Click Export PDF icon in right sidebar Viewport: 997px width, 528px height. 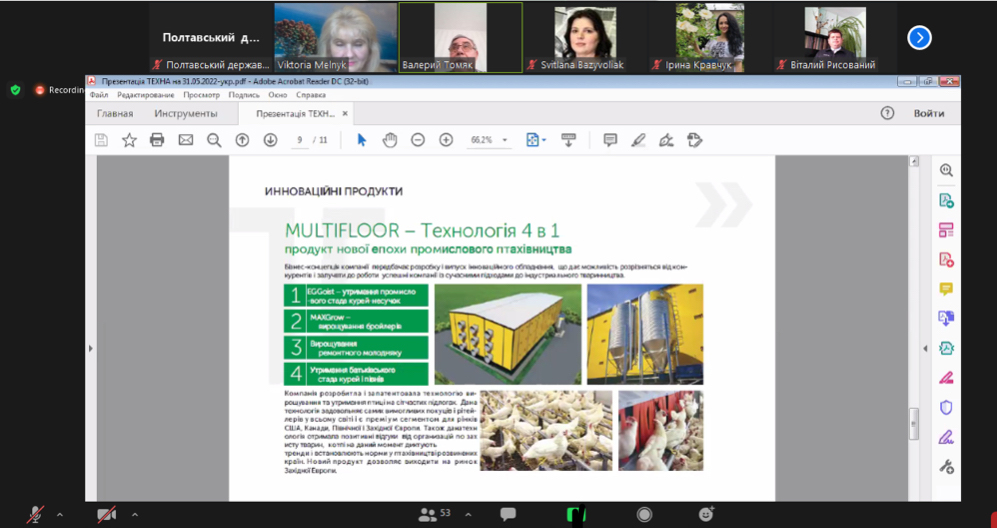946,318
